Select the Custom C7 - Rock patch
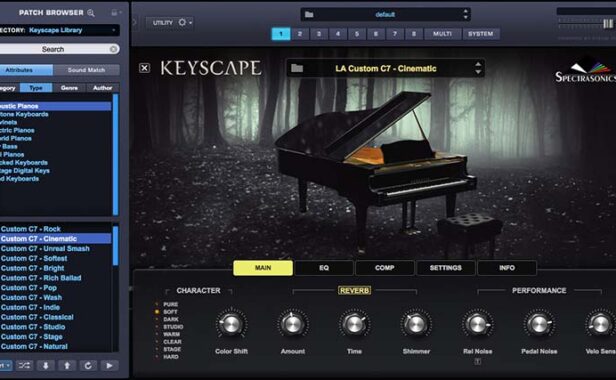The image size is (616, 380). pos(55,229)
